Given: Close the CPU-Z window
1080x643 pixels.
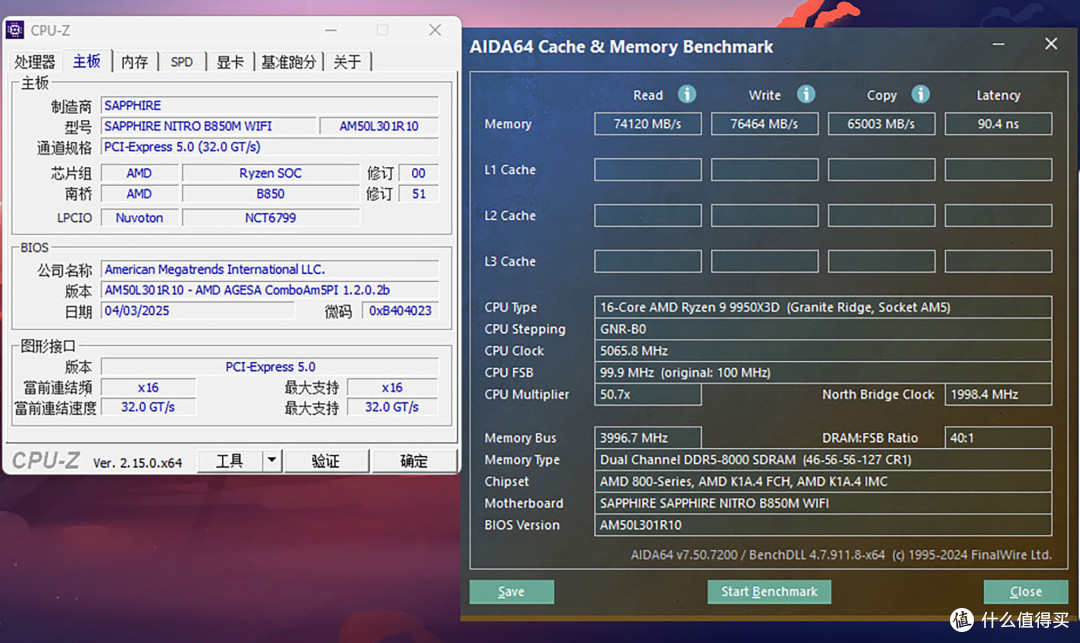Looking at the screenshot, I should coord(435,30).
